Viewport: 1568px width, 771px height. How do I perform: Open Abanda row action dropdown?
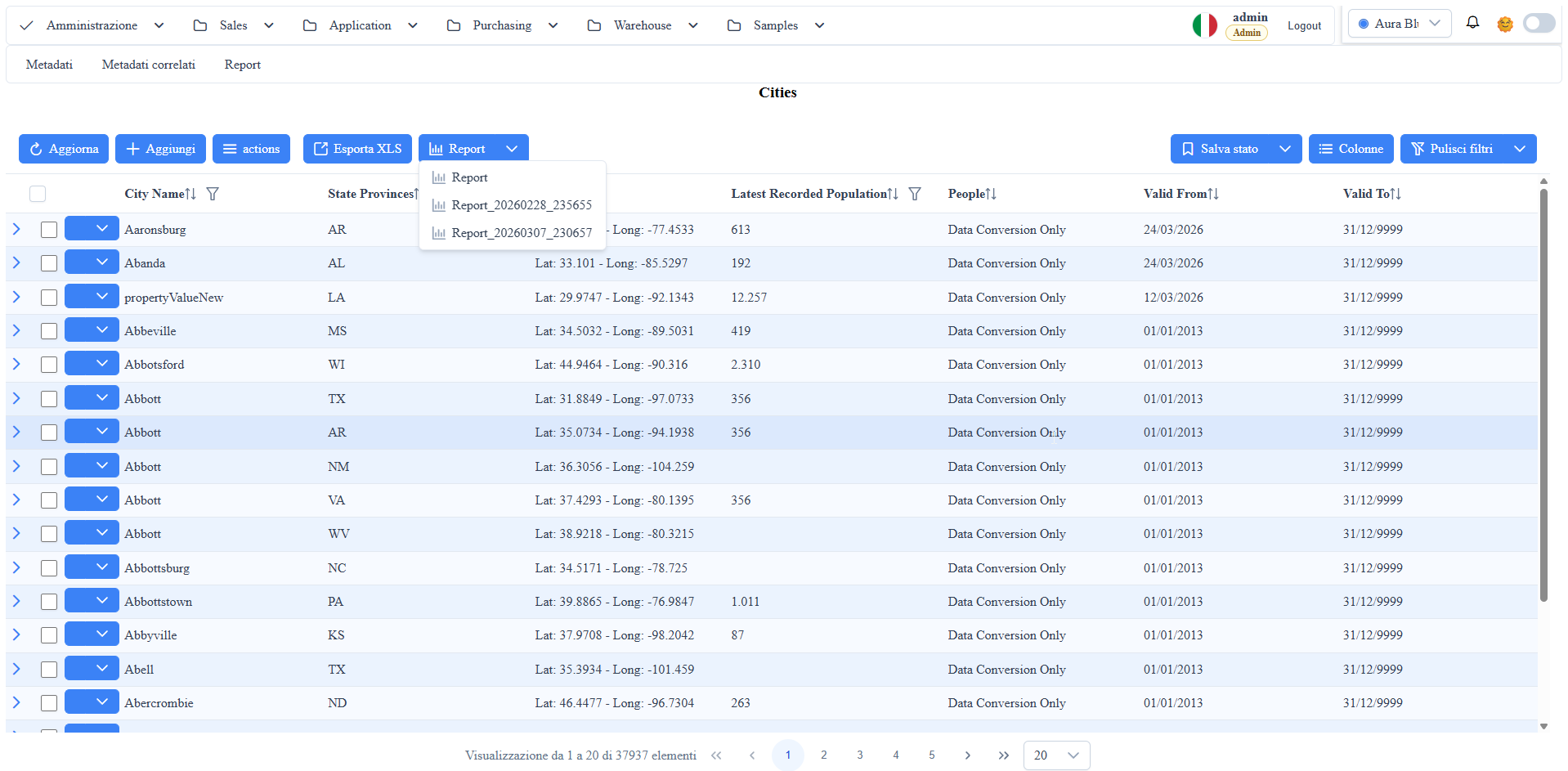click(92, 262)
